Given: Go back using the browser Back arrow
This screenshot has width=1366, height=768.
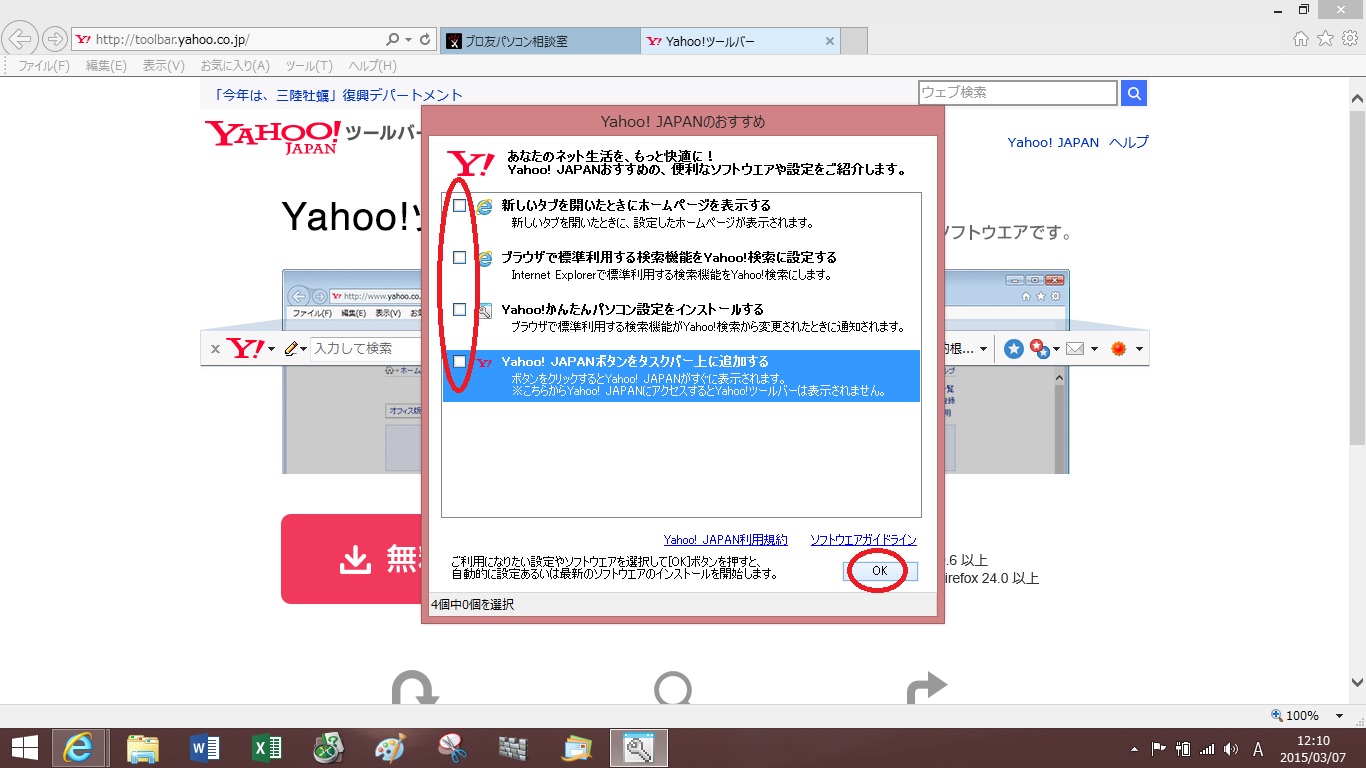Looking at the screenshot, I should [x=21, y=40].
